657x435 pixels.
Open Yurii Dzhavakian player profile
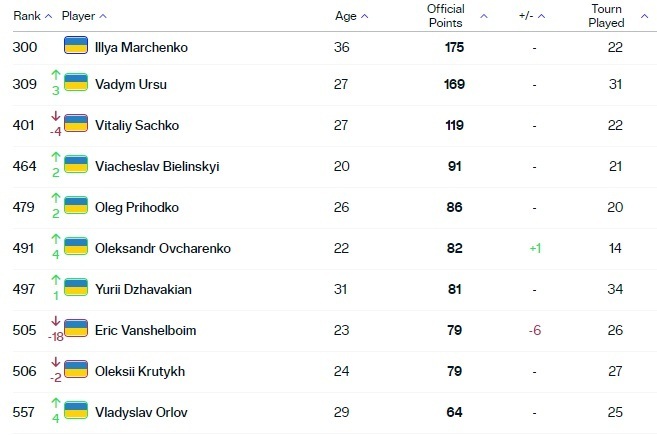(x=143, y=289)
